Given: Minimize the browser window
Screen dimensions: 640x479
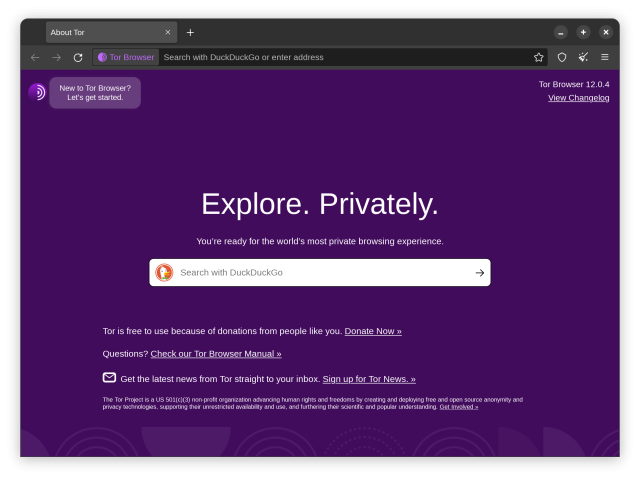Looking at the screenshot, I should coord(561,32).
